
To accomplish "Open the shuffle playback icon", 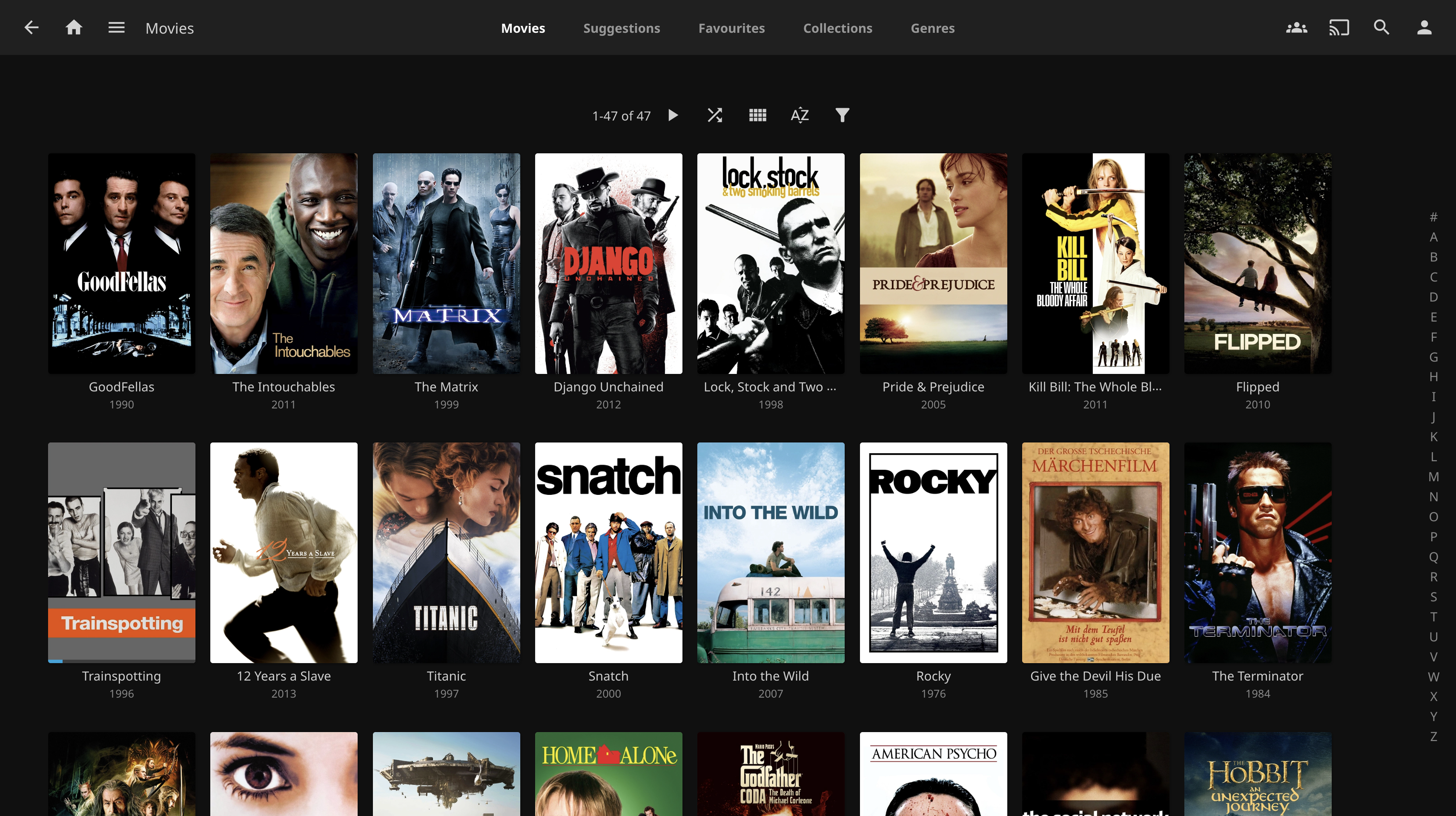I will coord(714,115).
